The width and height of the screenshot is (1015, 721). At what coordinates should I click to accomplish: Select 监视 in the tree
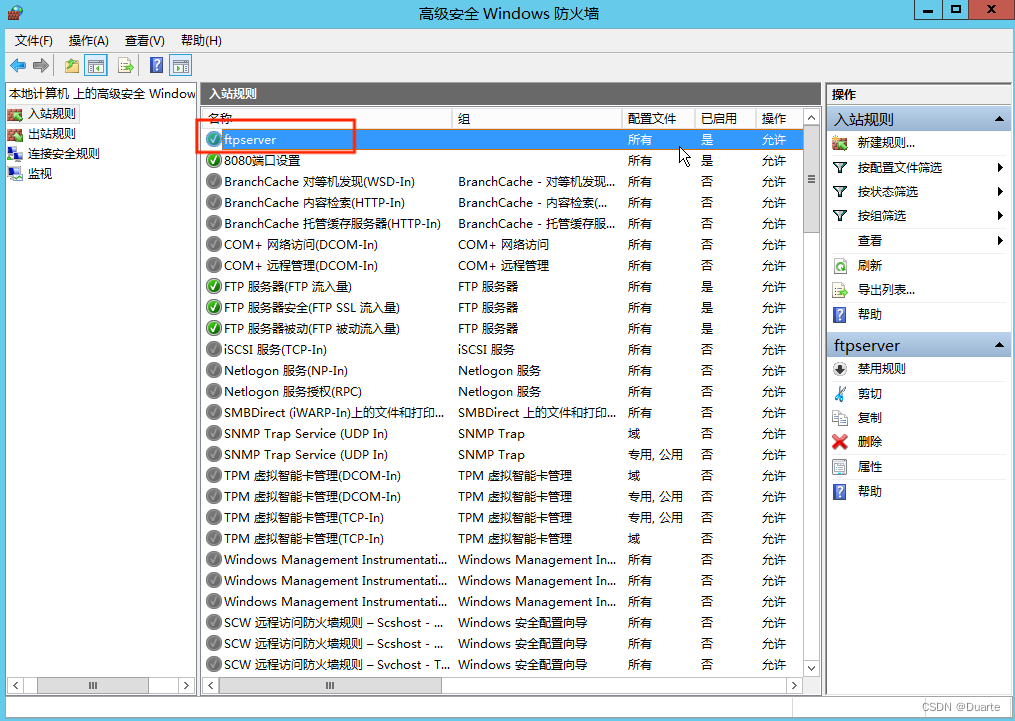(x=39, y=173)
